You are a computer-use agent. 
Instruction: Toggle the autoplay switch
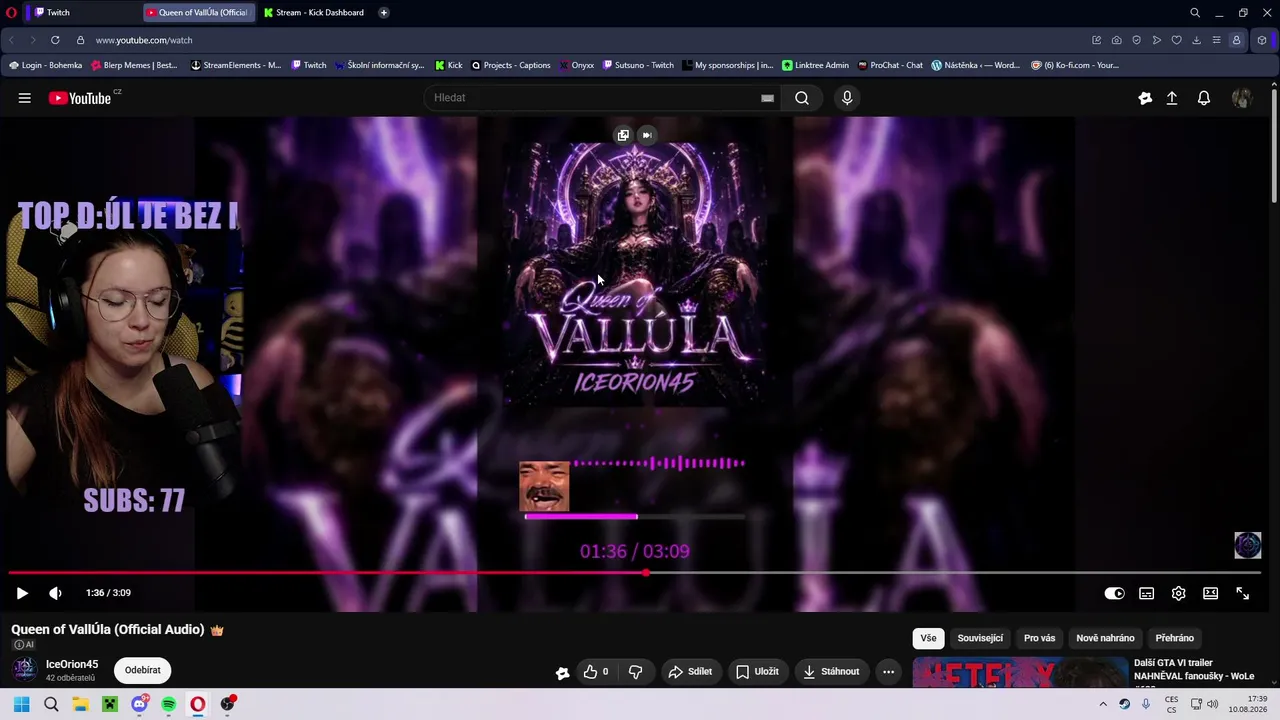[x=1114, y=593]
